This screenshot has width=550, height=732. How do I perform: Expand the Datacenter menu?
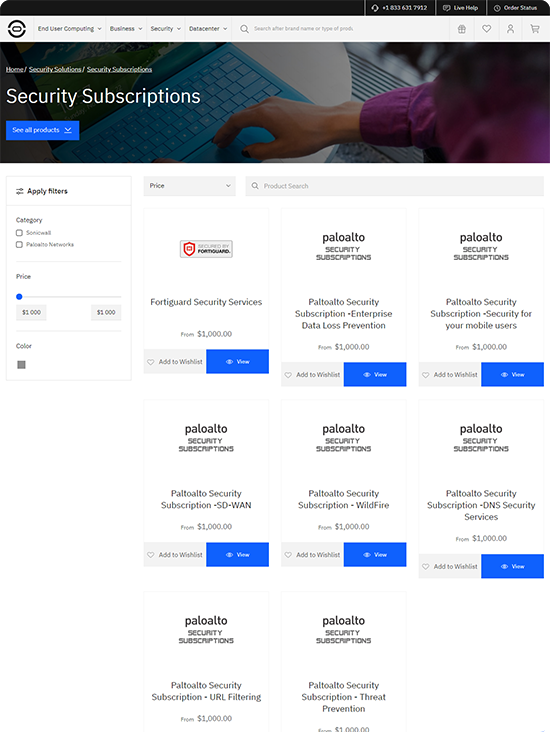coord(208,29)
